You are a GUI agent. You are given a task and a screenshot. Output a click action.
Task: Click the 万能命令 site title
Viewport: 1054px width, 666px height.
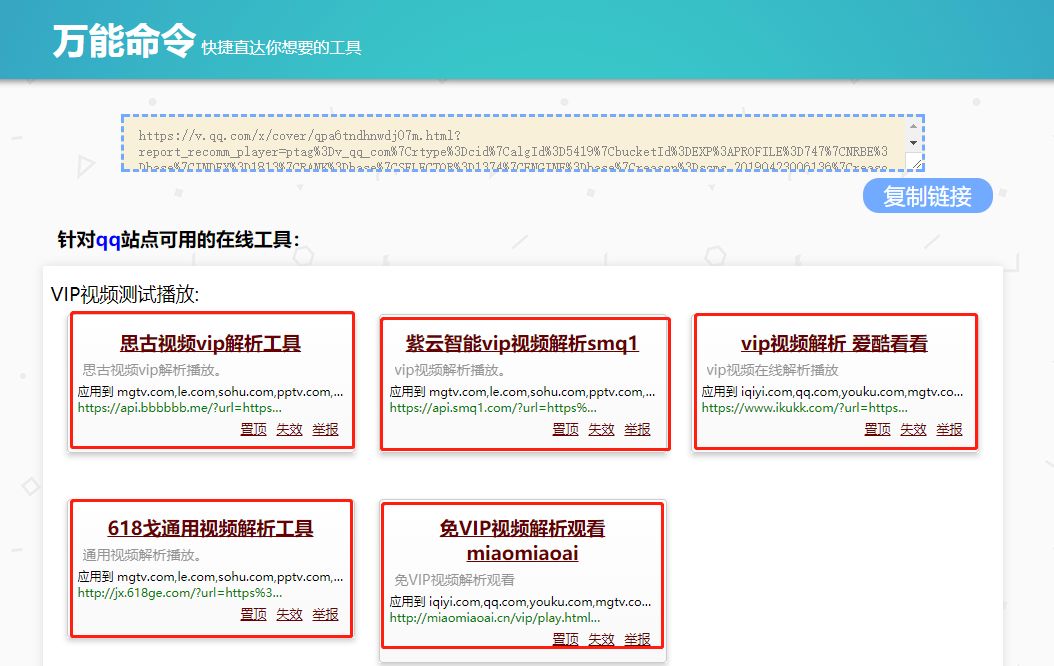coord(124,40)
